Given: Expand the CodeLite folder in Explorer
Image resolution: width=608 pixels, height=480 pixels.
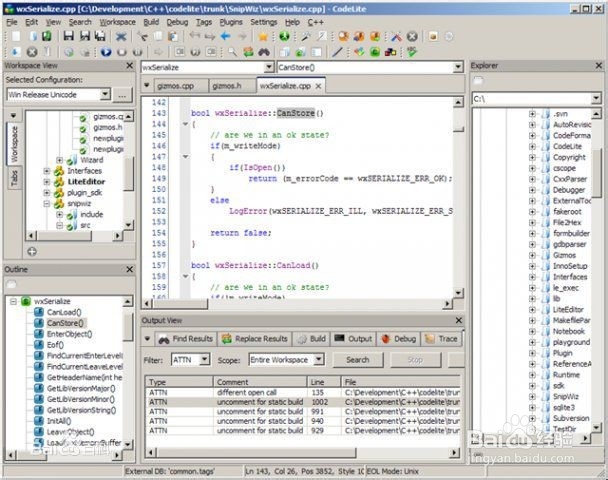Looking at the screenshot, I should 532,147.
